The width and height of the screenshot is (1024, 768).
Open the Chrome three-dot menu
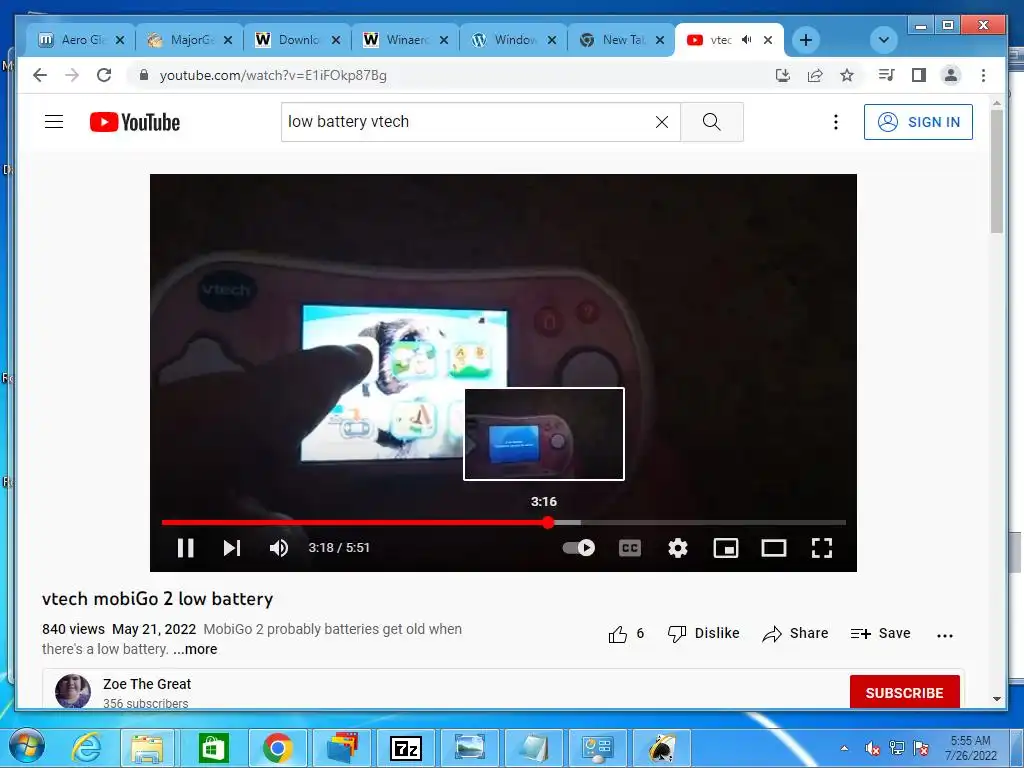(983, 75)
